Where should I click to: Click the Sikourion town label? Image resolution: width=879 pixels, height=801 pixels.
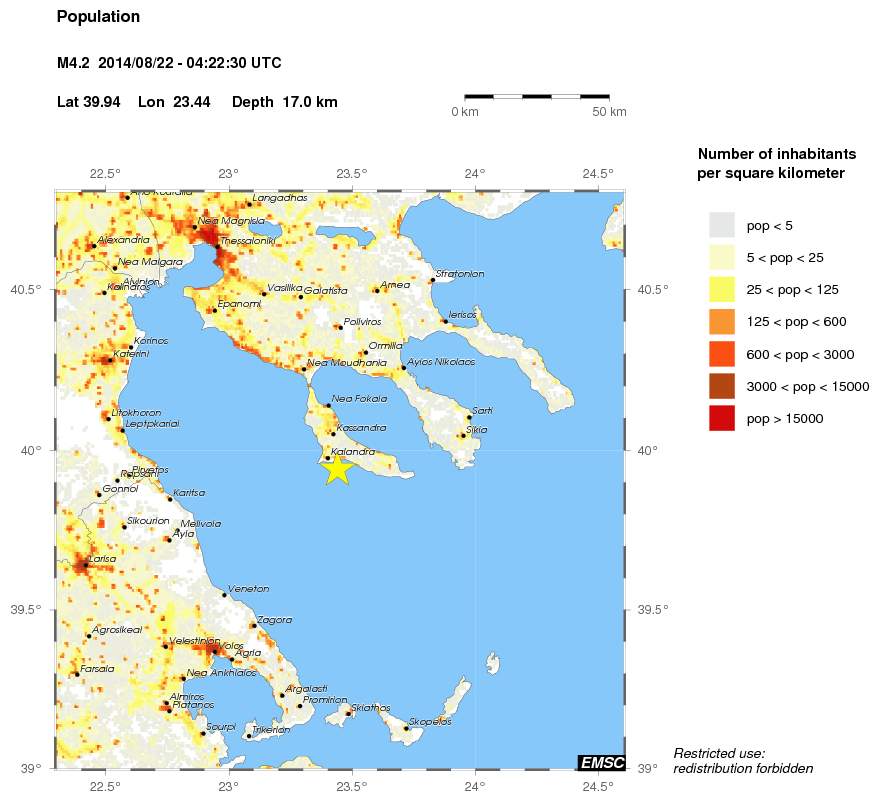(148, 521)
